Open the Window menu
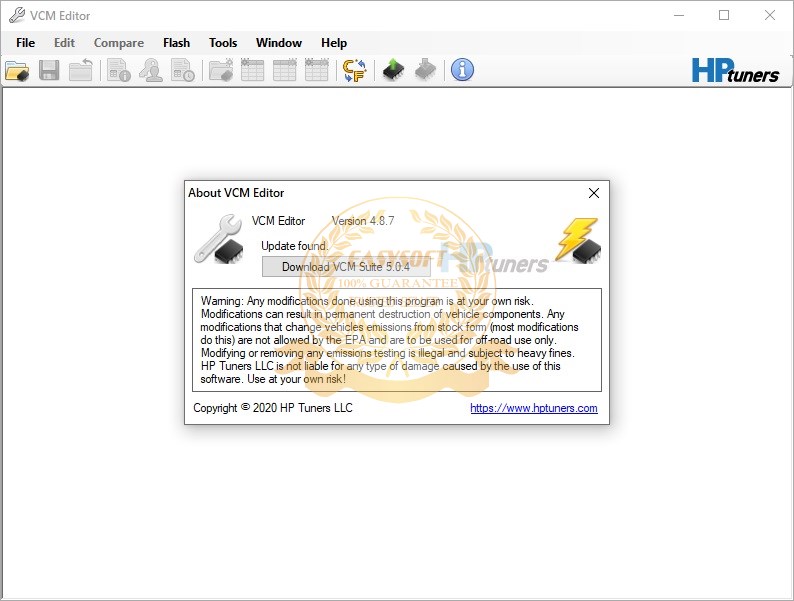Viewport: 794px width, 601px height. coord(279,43)
